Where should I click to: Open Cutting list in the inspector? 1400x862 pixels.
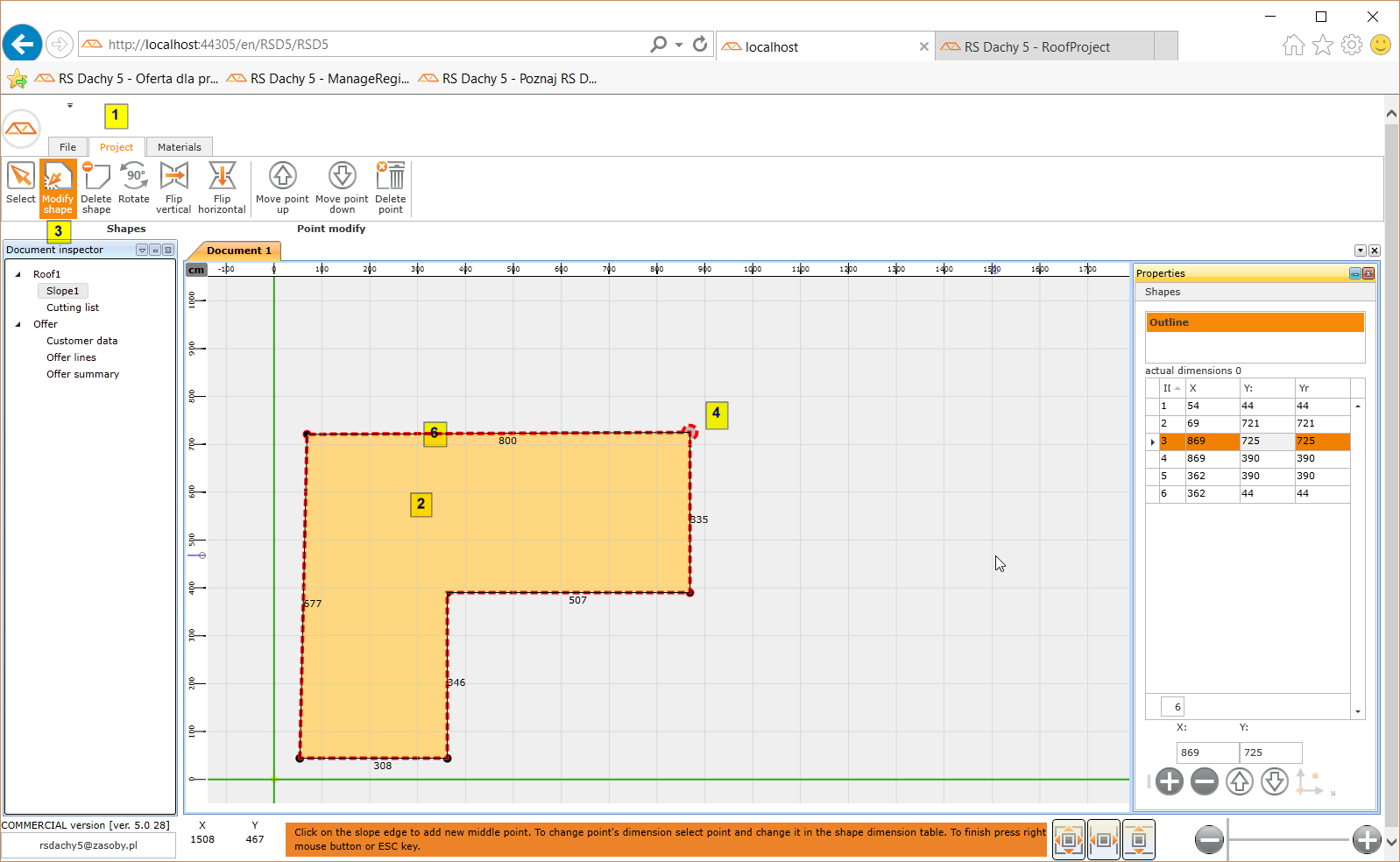73,307
